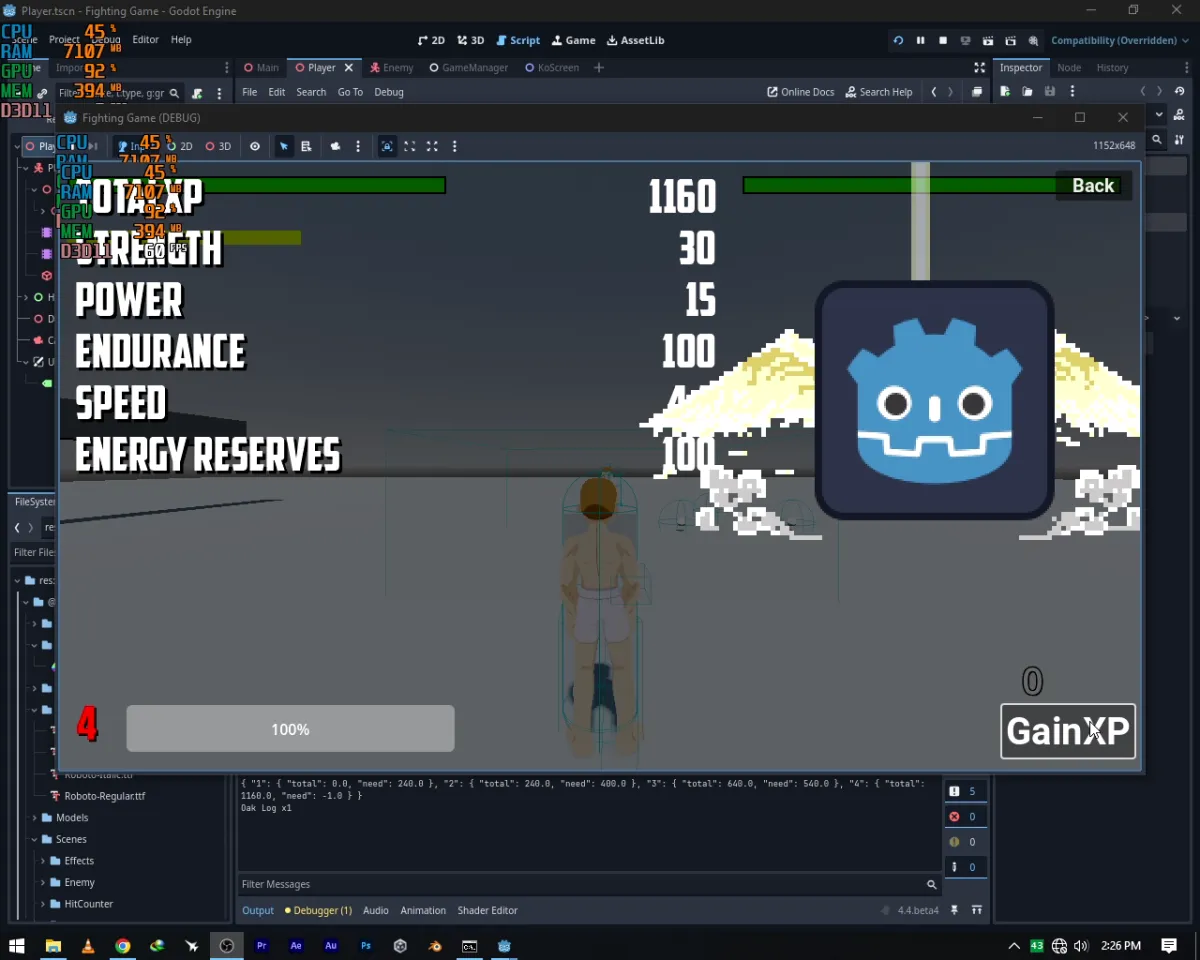Switch to the Output panel
Viewport: 1200px width, 960px height.
(x=258, y=910)
